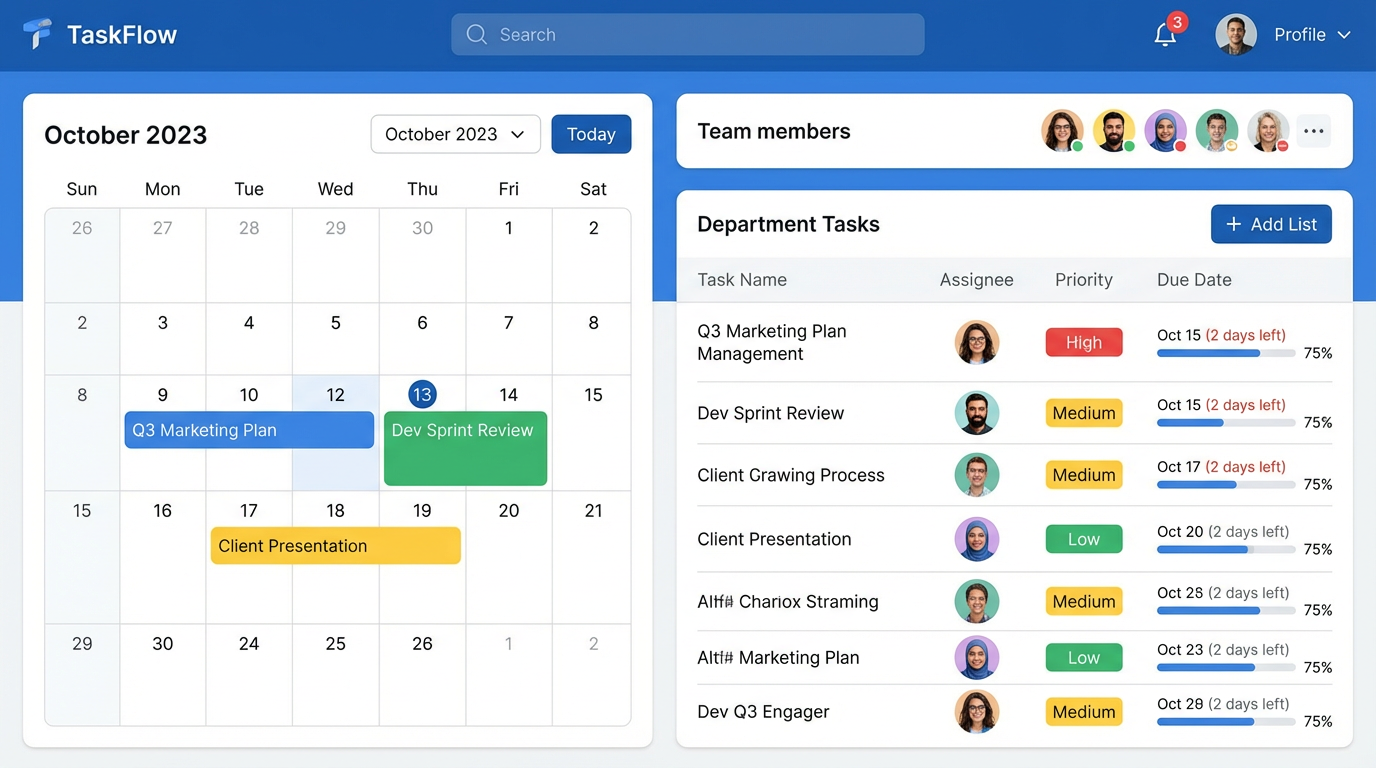Image resolution: width=1376 pixels, height=768 pixels.
Task: Expand the Profile menu chevron
Action: pyautogui.click(x=1344, y=35)
